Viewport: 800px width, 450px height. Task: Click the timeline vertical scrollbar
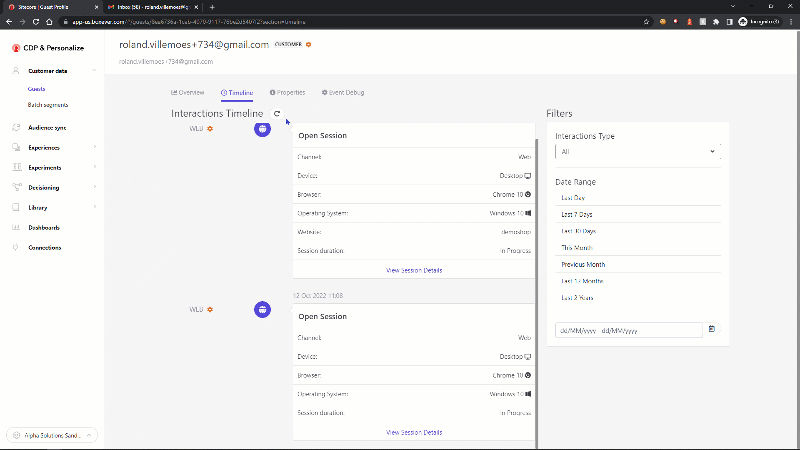(x=536, y=293)
